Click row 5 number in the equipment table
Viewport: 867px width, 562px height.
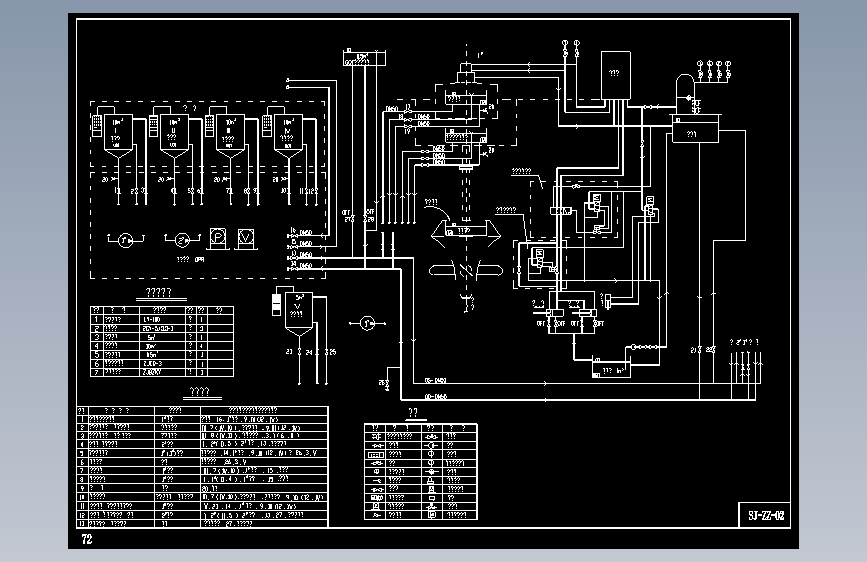[97, 355]
